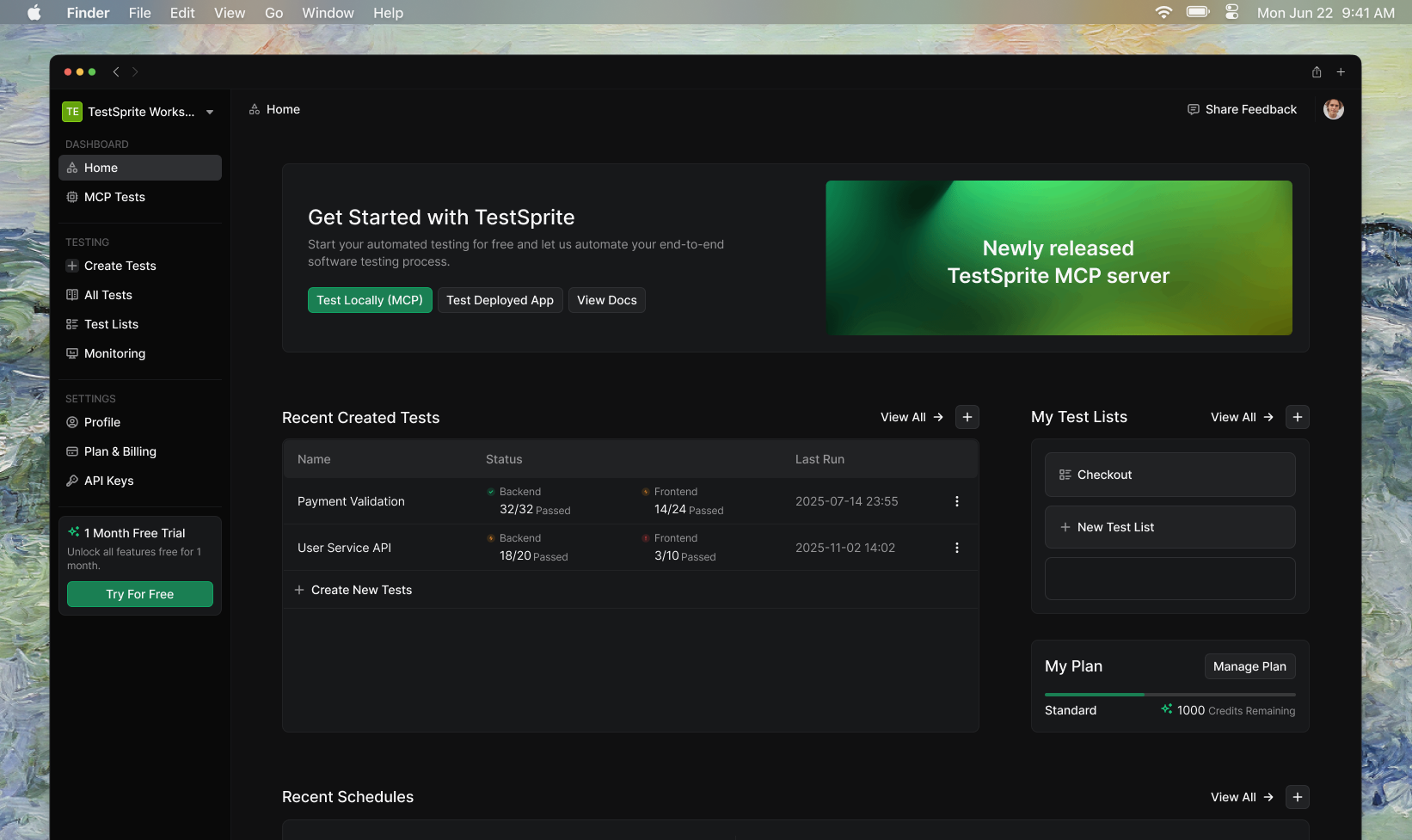Open Test Lists in sidebar
The width and height of the screenshot is (1412, 840).
click(140, 324)
